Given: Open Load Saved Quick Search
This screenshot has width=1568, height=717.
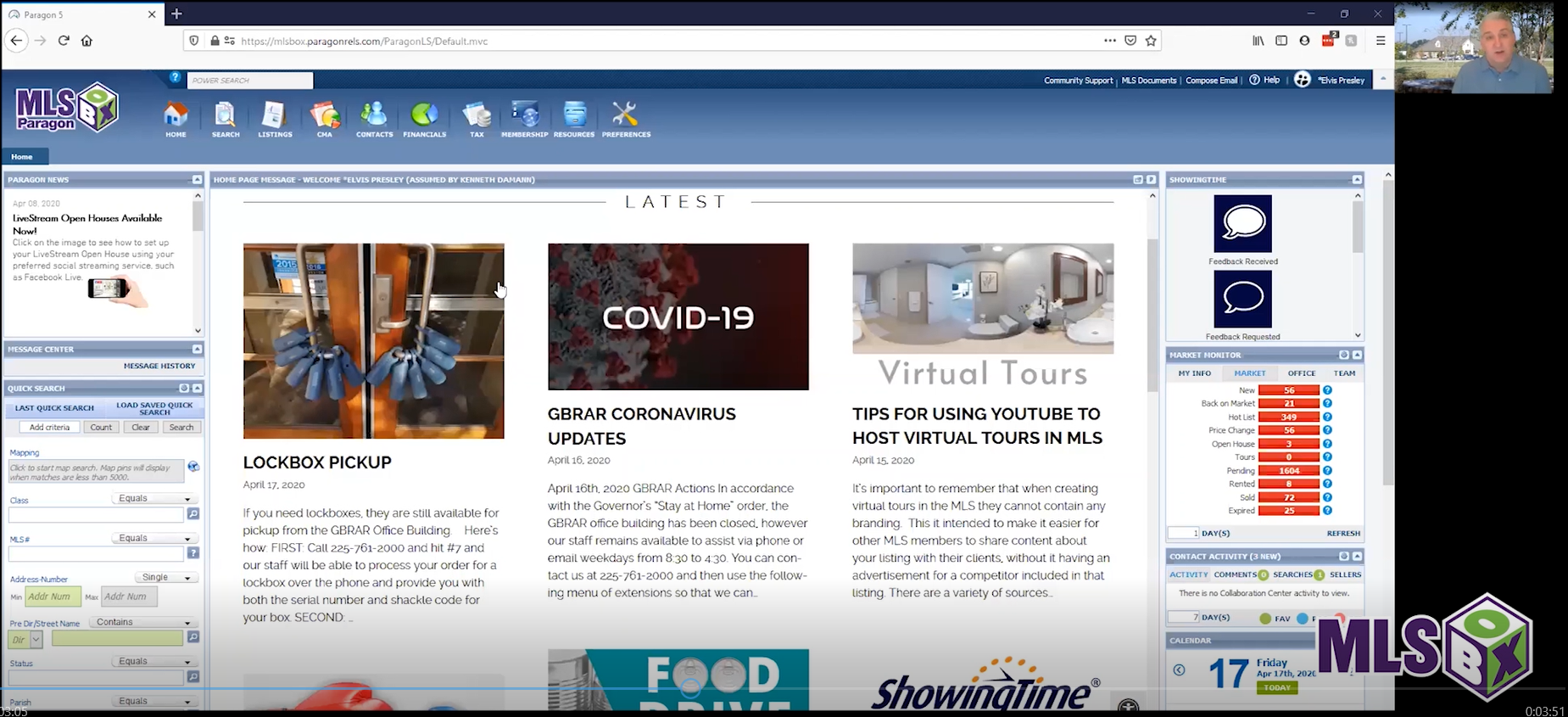Looking at the screenshot, I should [154, 408].
